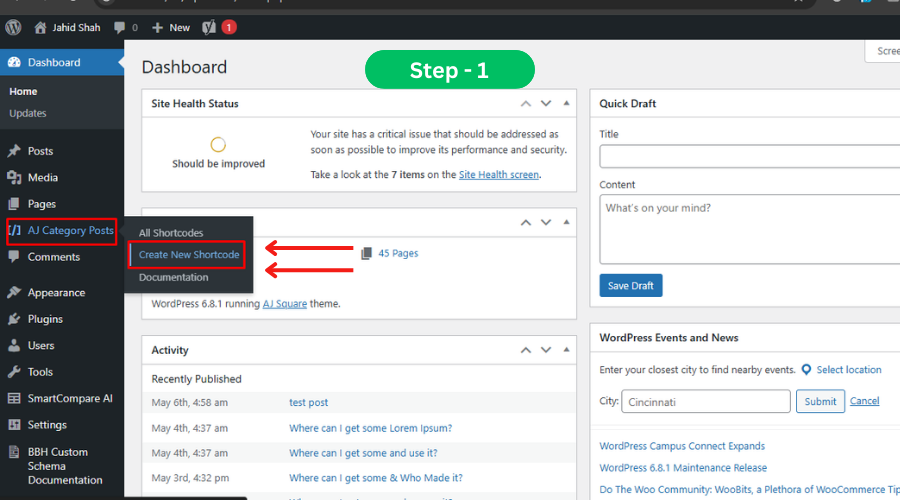Click the Users person icon
This screenshot has width=900, height=500.
coord(14,345)
